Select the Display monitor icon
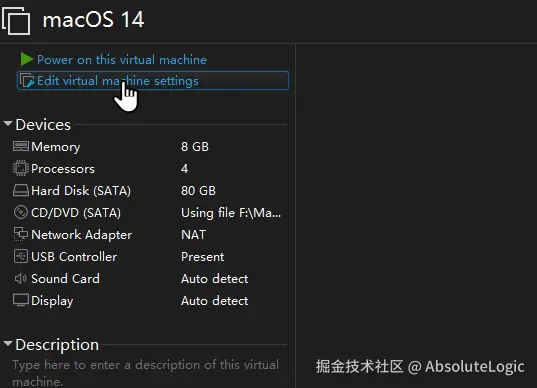 tap(21, 300)
